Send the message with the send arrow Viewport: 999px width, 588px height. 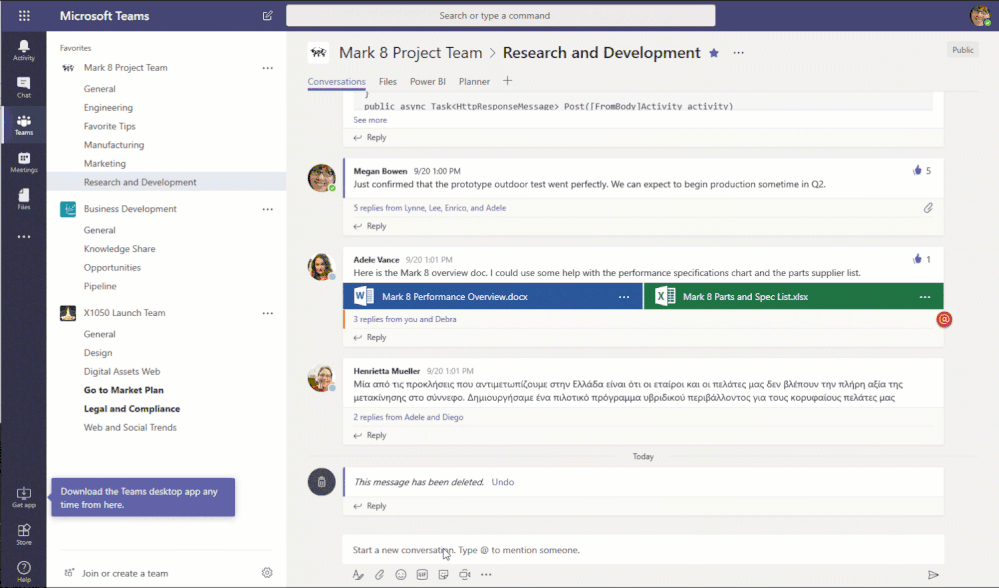coord(933,575)
